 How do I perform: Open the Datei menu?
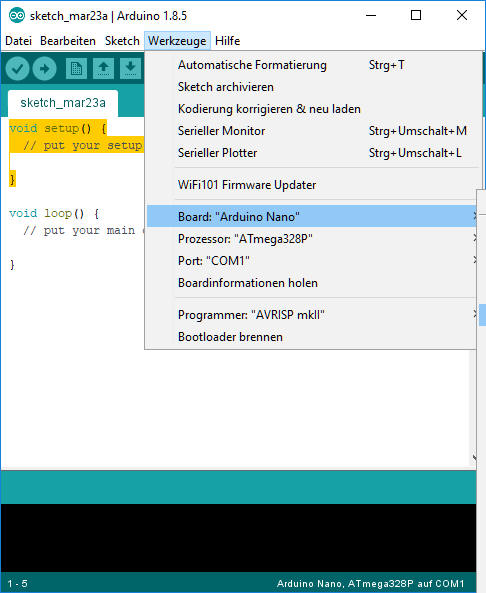[x=19, y=40]
